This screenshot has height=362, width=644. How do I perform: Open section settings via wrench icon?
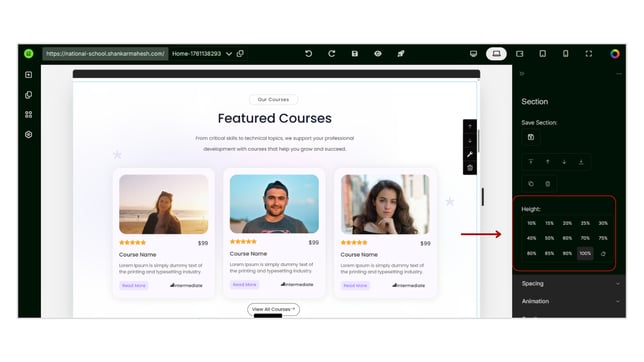tap(470, 154)
